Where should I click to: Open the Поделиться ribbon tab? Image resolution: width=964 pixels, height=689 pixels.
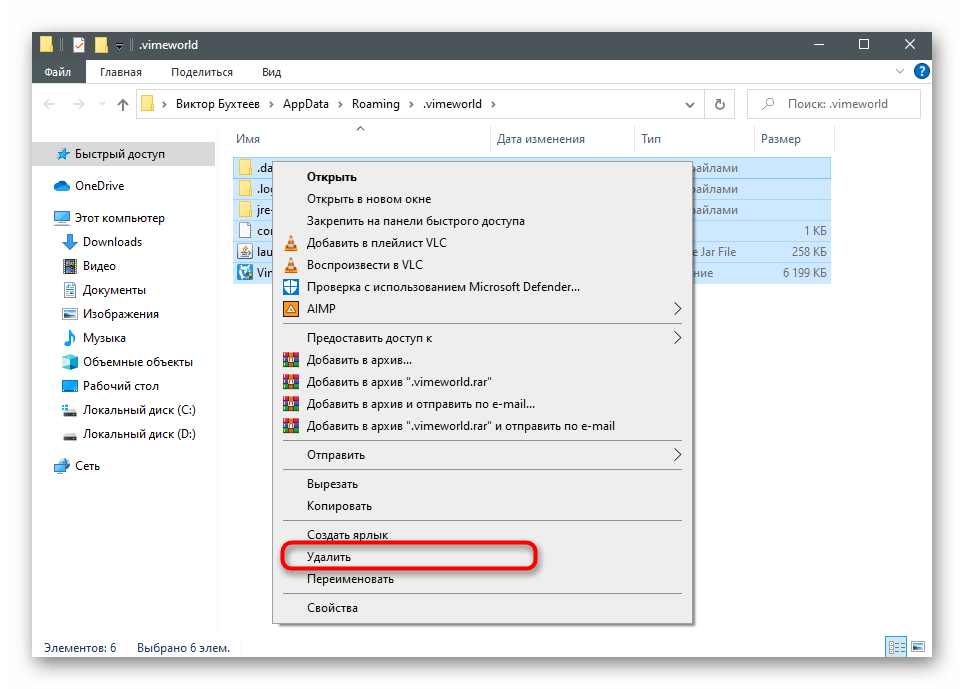202,72
